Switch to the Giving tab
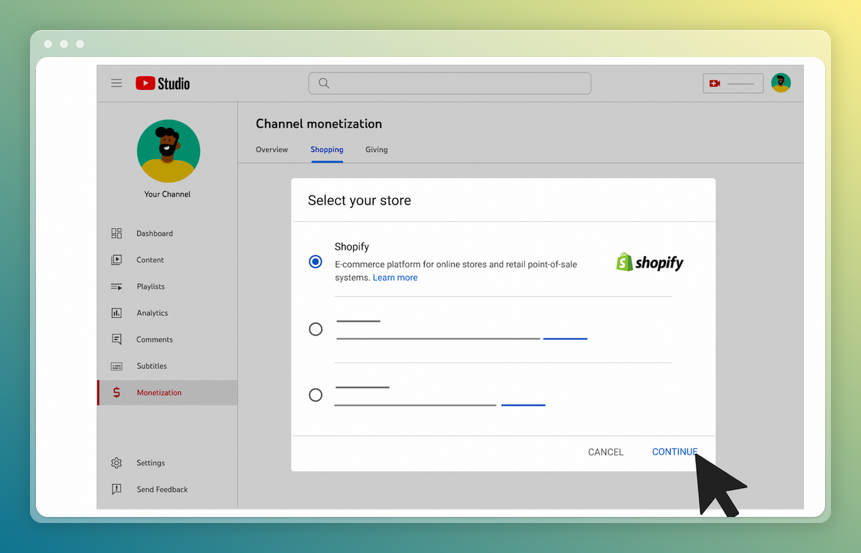This screenshot has height=553, width=861. pyautogui.click(x=376, y=150)
